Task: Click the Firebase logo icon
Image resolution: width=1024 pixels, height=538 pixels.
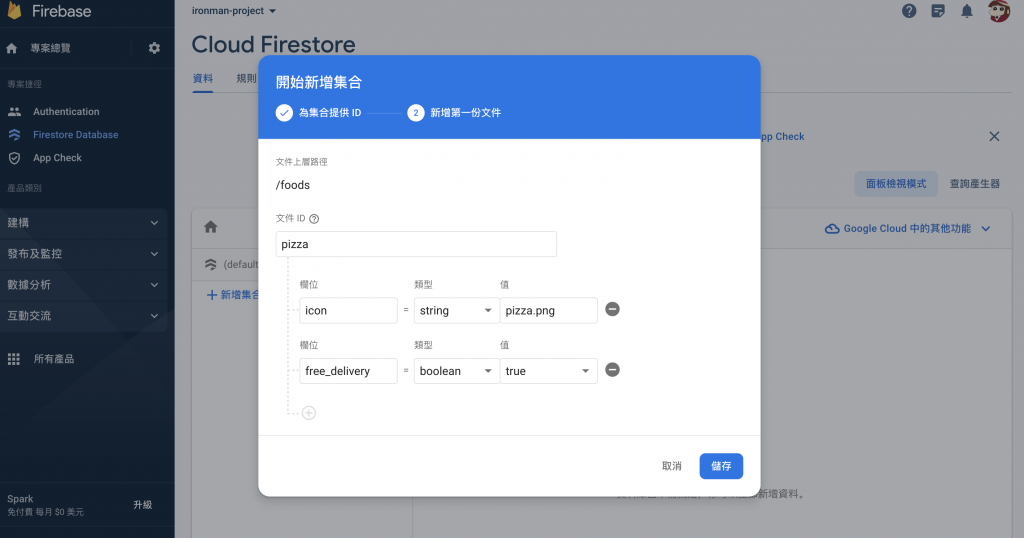Action: 14,10
